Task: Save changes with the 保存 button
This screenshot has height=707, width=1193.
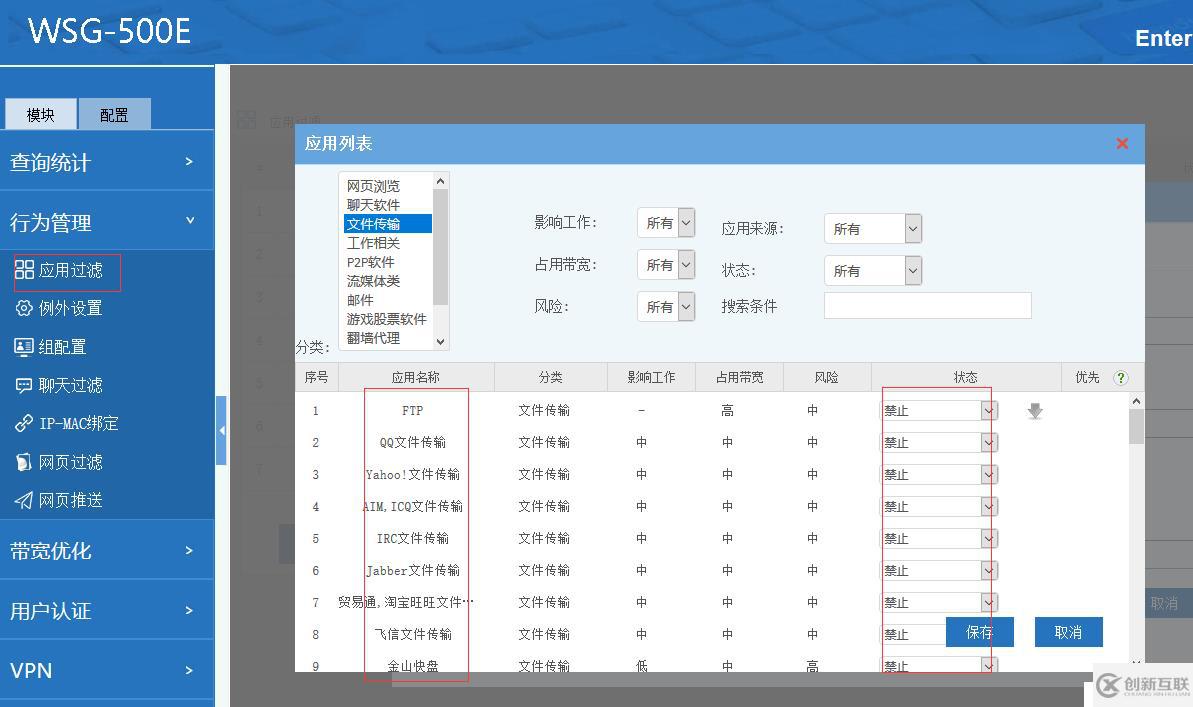Action: tap(978, 632)
